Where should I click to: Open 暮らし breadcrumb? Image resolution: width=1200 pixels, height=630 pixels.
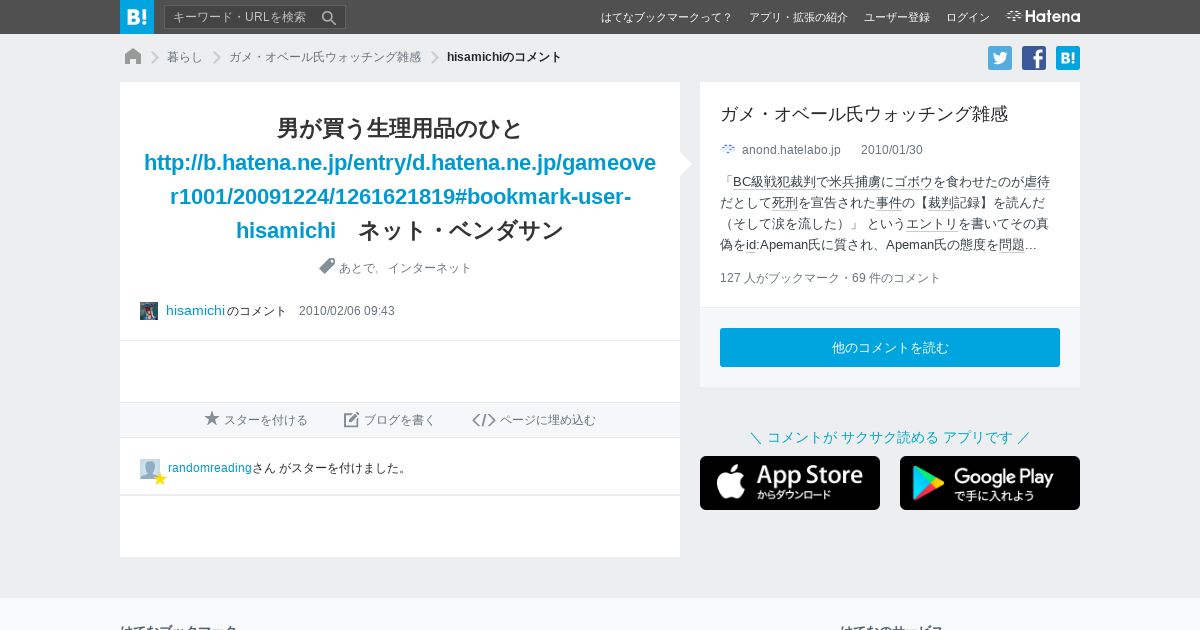click(185, 57)
